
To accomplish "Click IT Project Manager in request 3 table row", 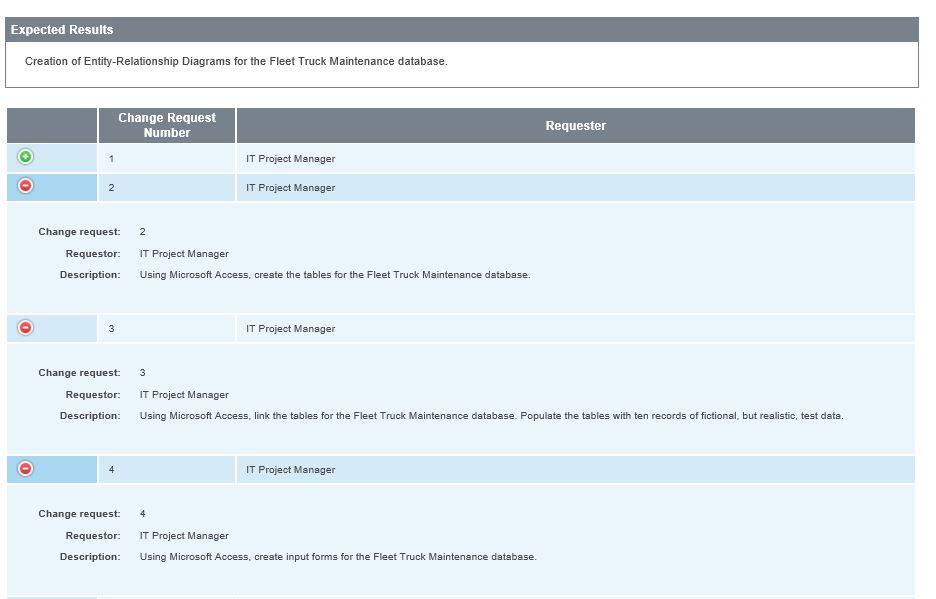I will [291, 328].
